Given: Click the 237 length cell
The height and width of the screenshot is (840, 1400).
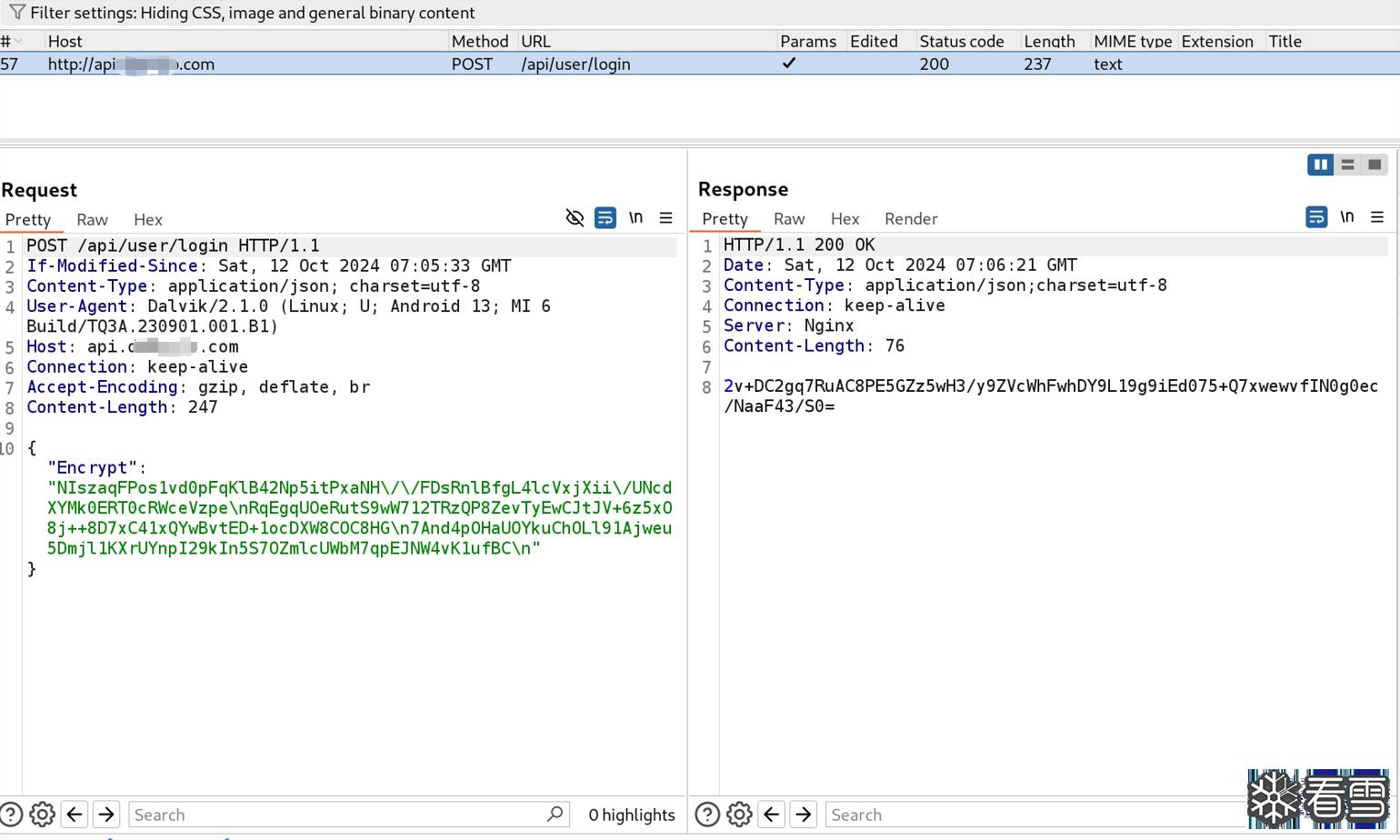Looking at the screenshot, I should pyautogui.click(x=1037, y=64).
